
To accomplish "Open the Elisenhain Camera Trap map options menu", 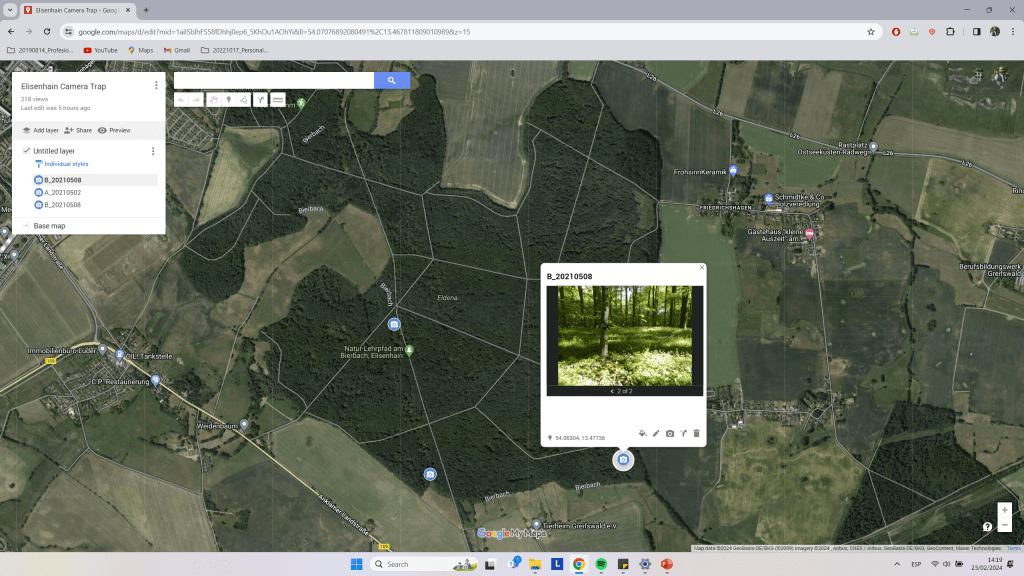I will pos(156,86).
